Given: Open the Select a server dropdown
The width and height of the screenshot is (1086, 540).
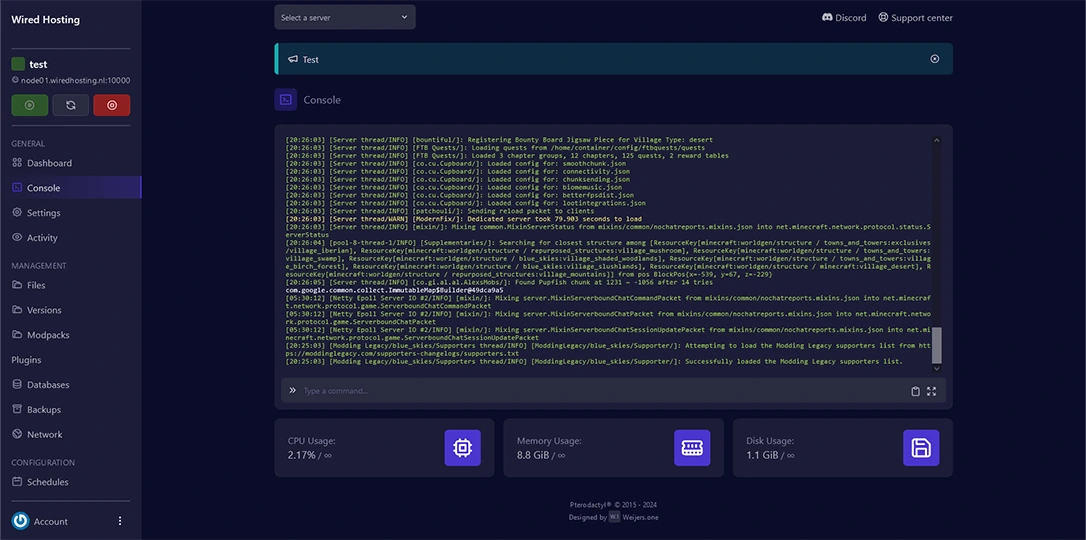Looking at the screenshot, I should 345,17.
